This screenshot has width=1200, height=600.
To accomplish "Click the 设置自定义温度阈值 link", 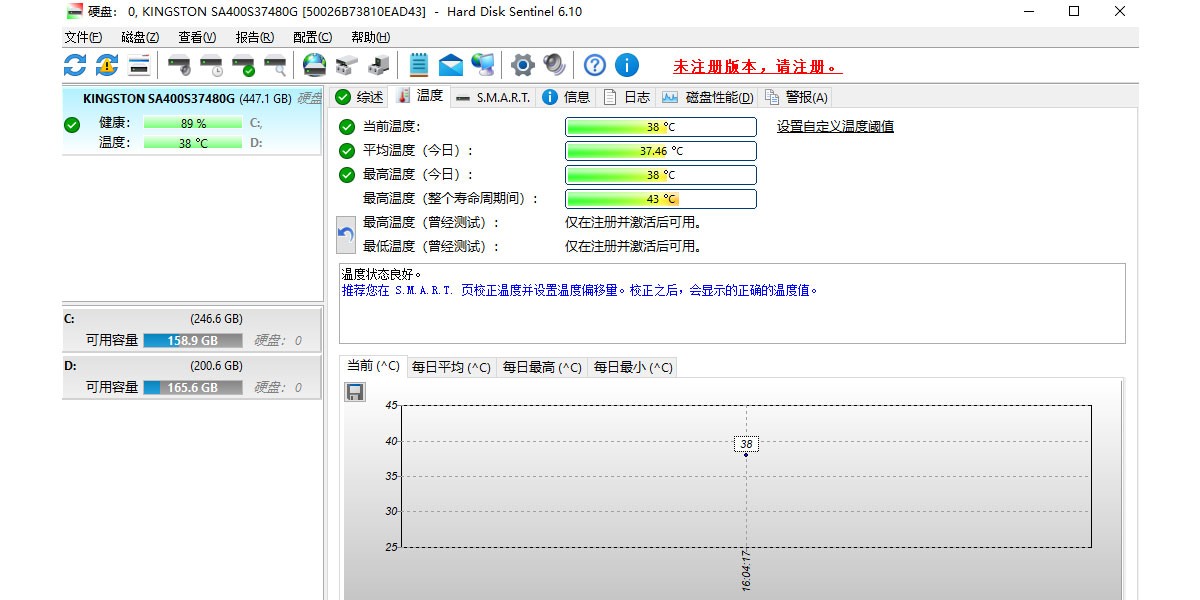I will [835, 126].
